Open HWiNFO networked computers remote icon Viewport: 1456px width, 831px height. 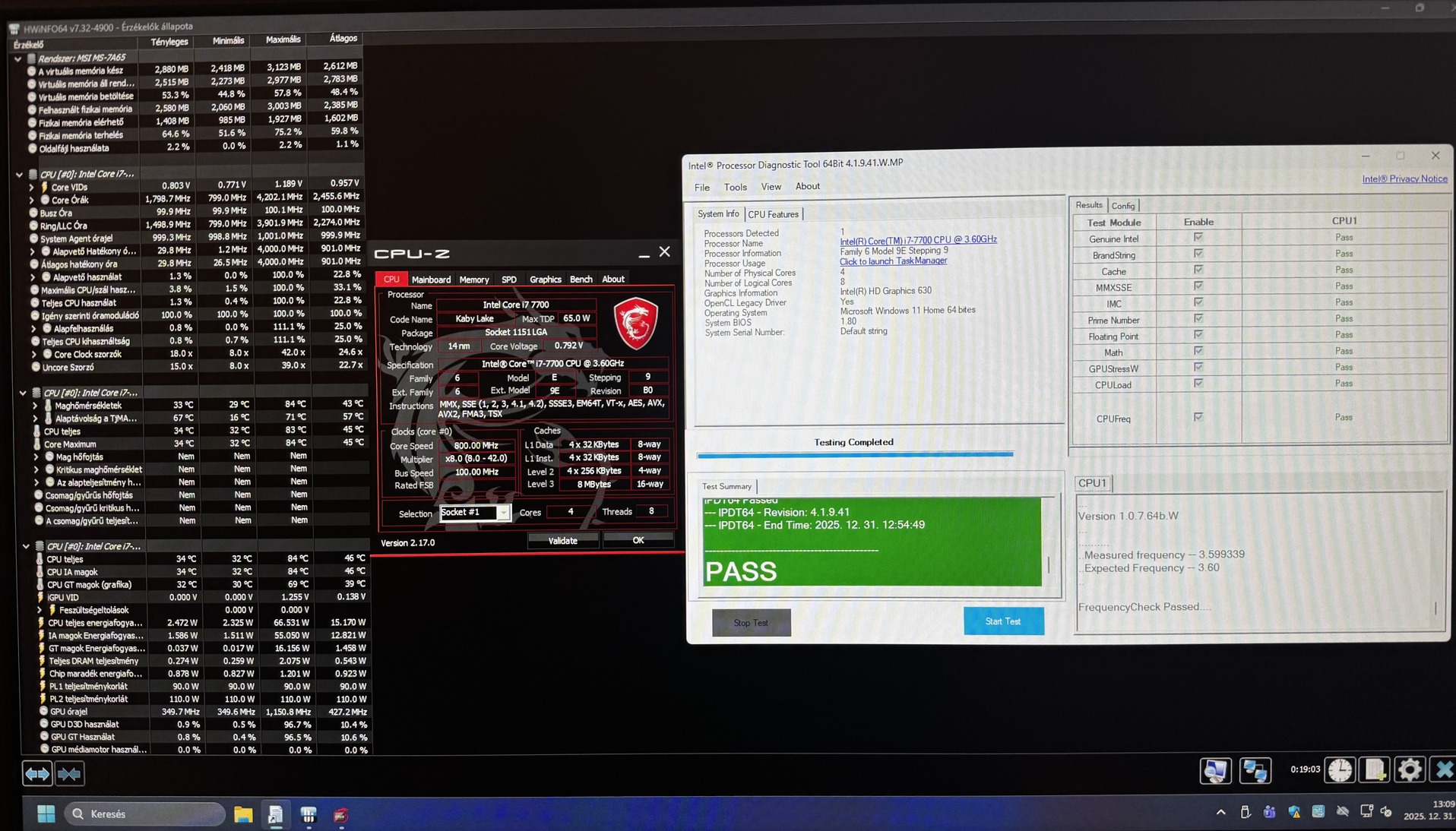tap(1255, 770)
